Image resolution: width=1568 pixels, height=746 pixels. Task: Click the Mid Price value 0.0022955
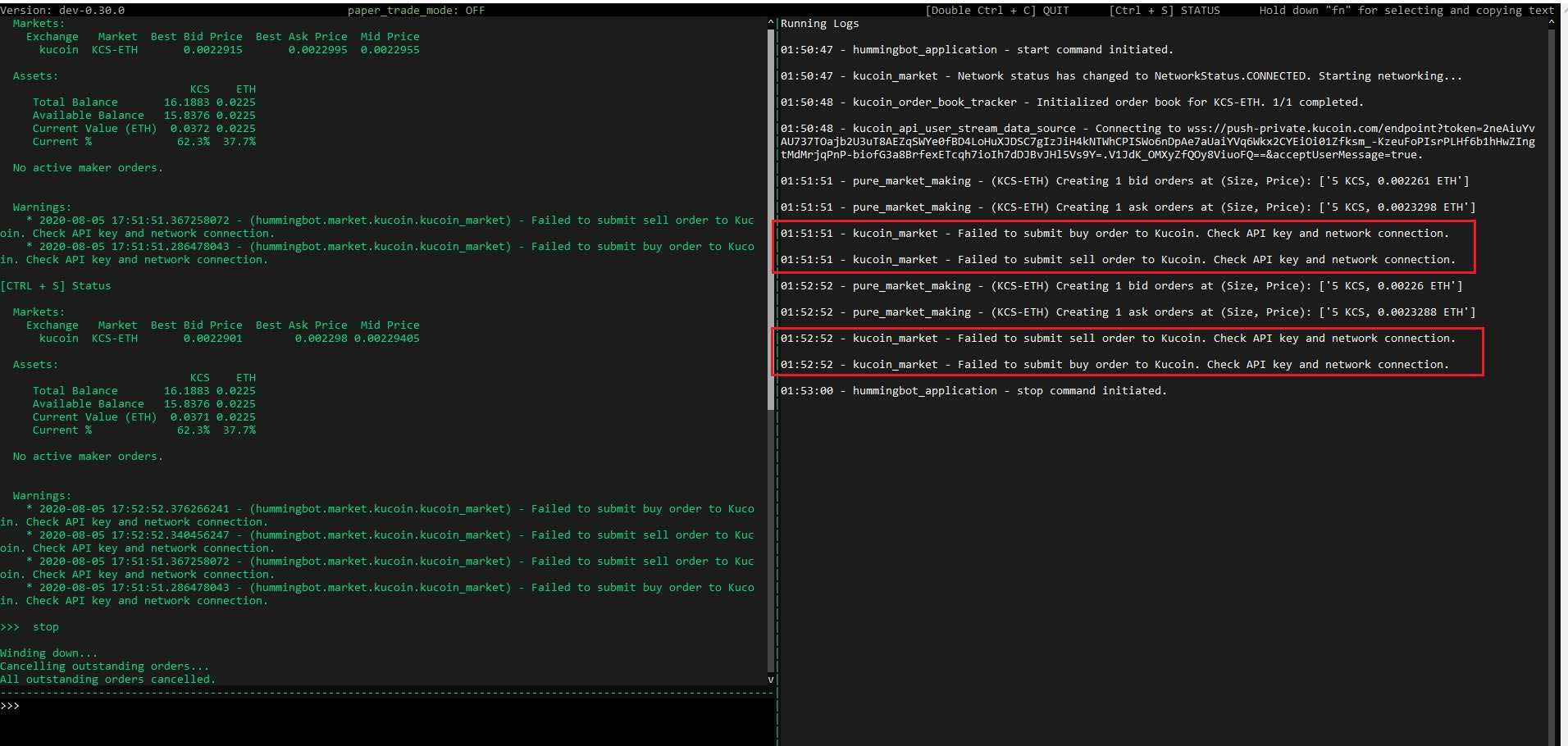[x=390, y=50]
